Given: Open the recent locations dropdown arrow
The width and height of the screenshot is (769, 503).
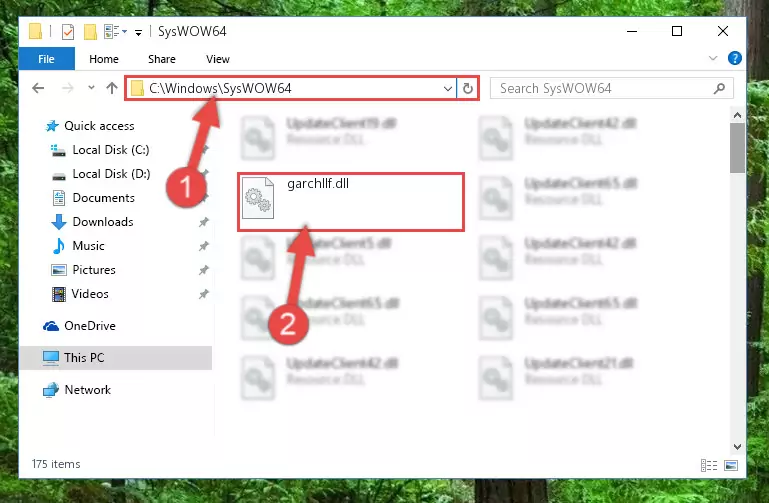Looking at the screenshot, I should tap(91, 88).
